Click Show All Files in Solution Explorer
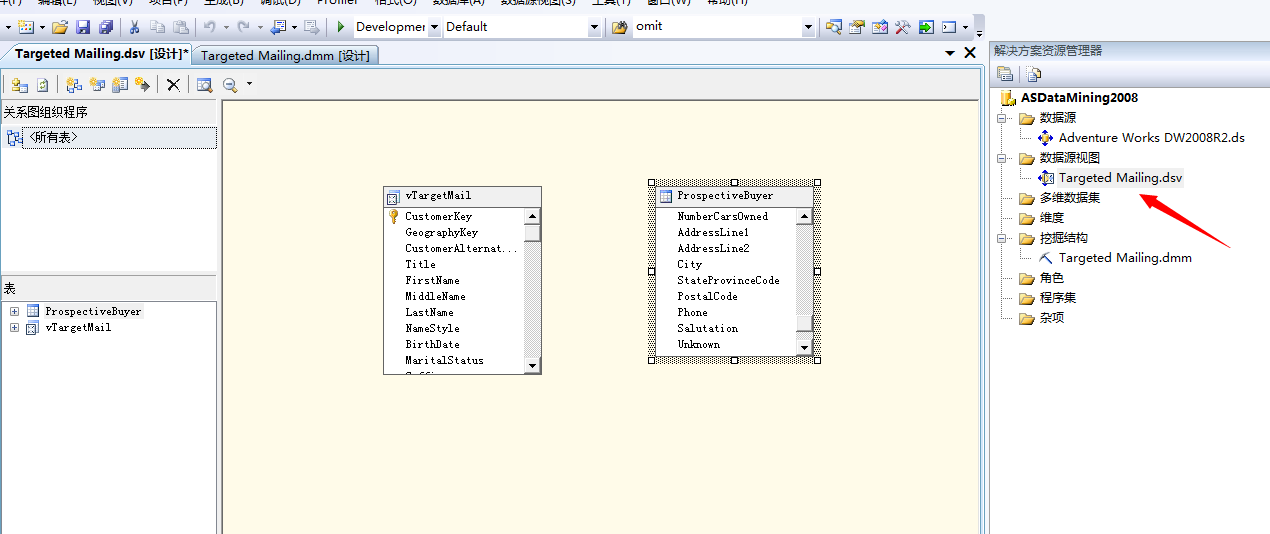Viewport: 1270px width, 534px height. click(1034, 74)
